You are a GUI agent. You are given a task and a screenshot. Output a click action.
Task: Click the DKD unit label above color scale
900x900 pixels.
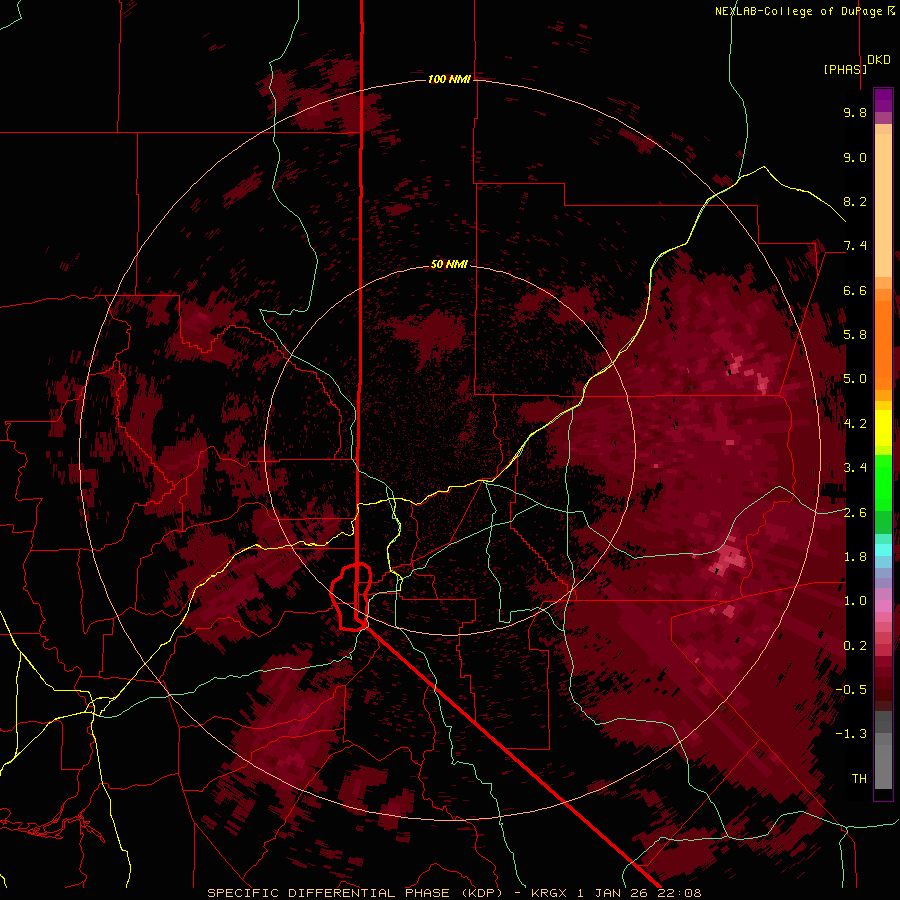[878, 60]
